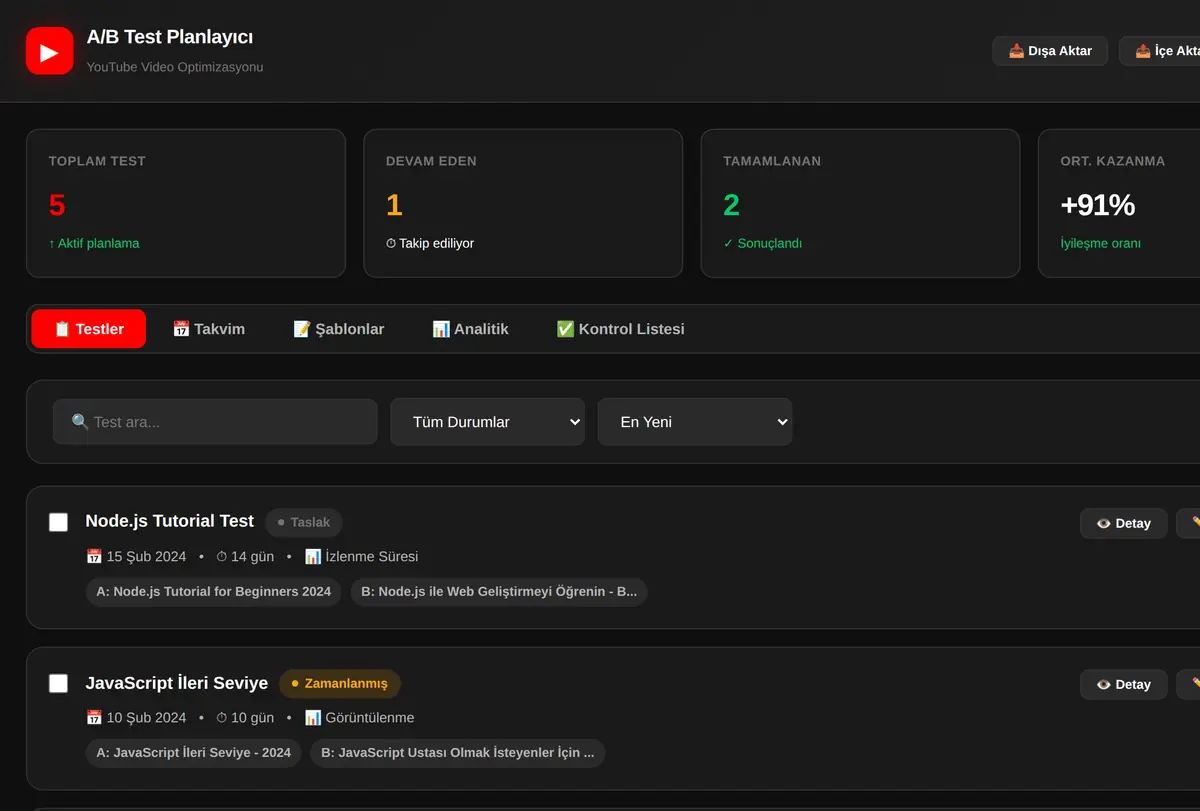This screenshot has height=811, width=1200.
Task: Click the İçe Aktar button
Action: pyautogui.click(x=1160, y=51)
